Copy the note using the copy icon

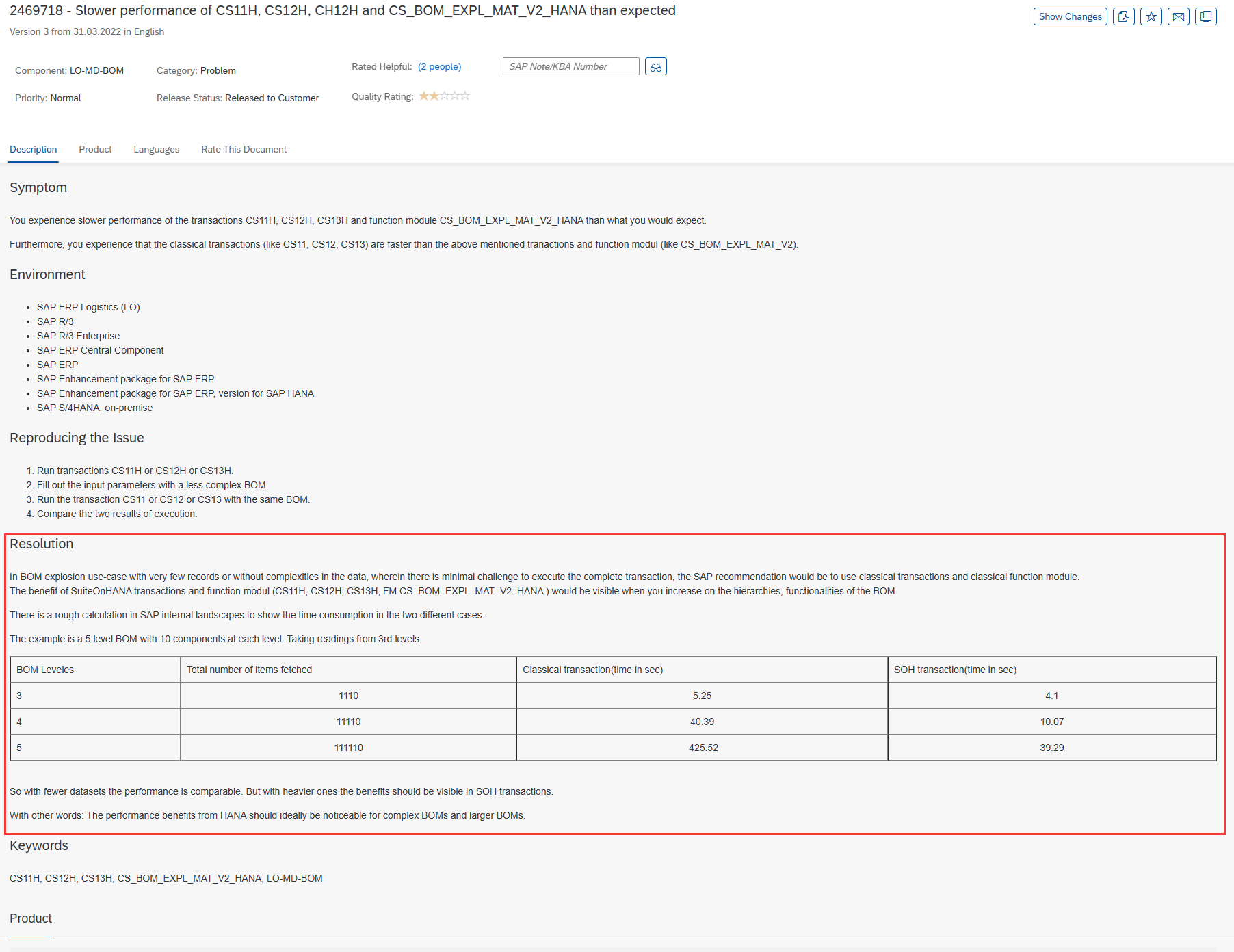coord(1205,16)
